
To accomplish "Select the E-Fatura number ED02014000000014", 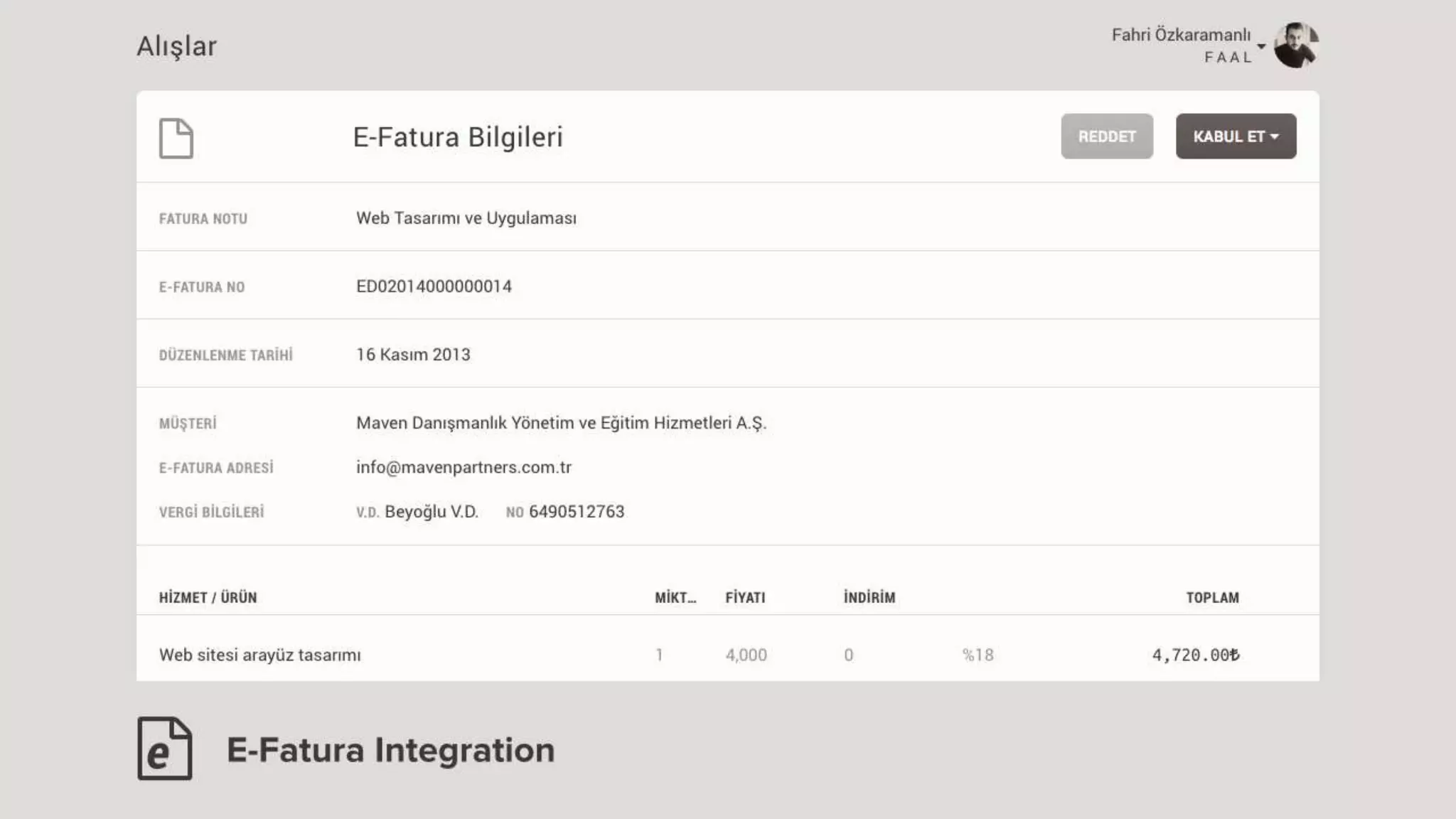I will point(434,287).
